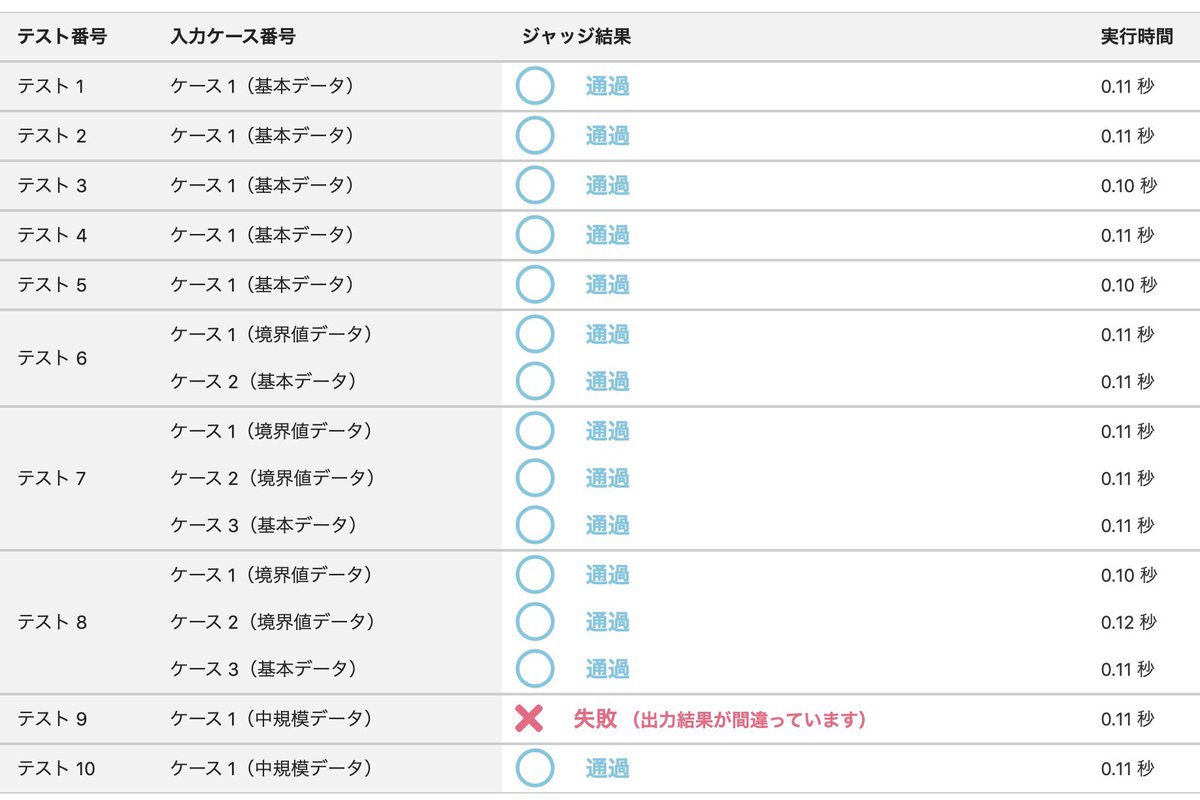Image resolution: width=1200 pixels, height=800 pixels.
Task: Click the red X failure icon for テスト 9
Action: tap(529, 719)
